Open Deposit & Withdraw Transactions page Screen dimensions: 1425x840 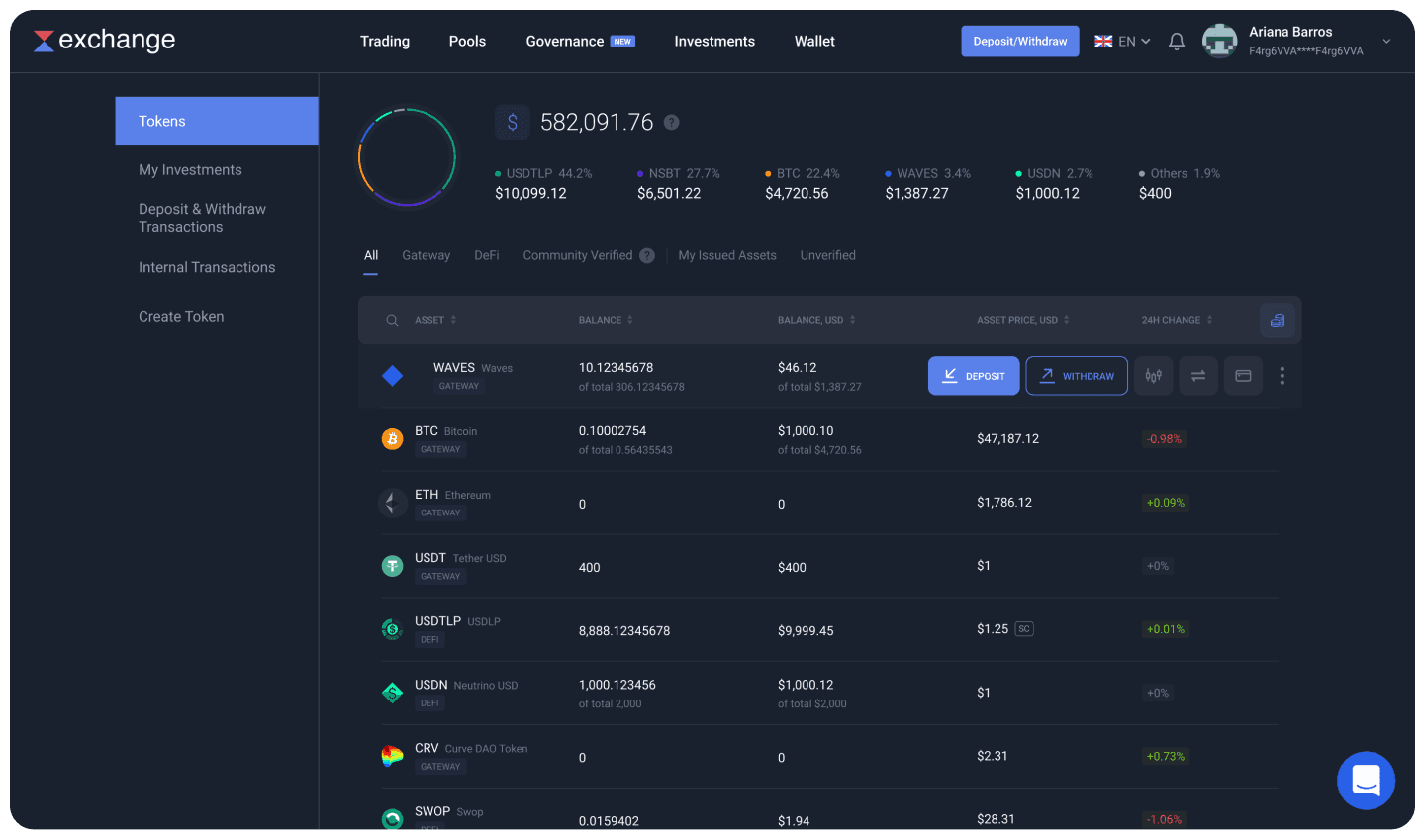point(202,218)
